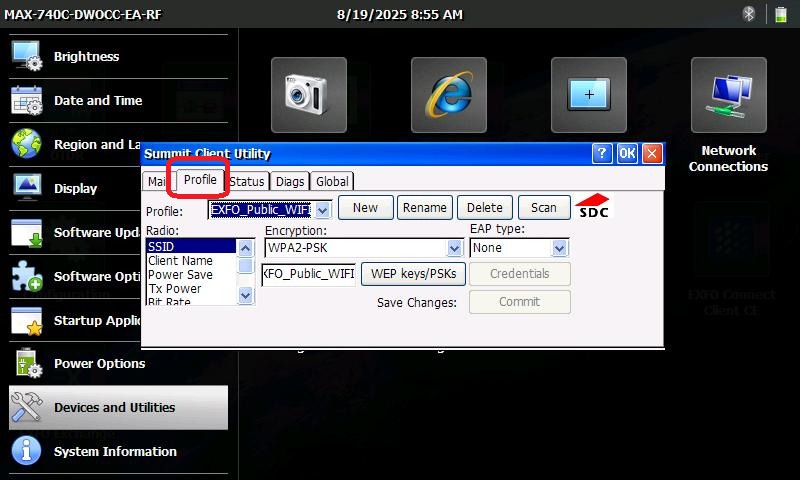Click the Radio list scroll down arrow
800x480 pixels.
245,295
